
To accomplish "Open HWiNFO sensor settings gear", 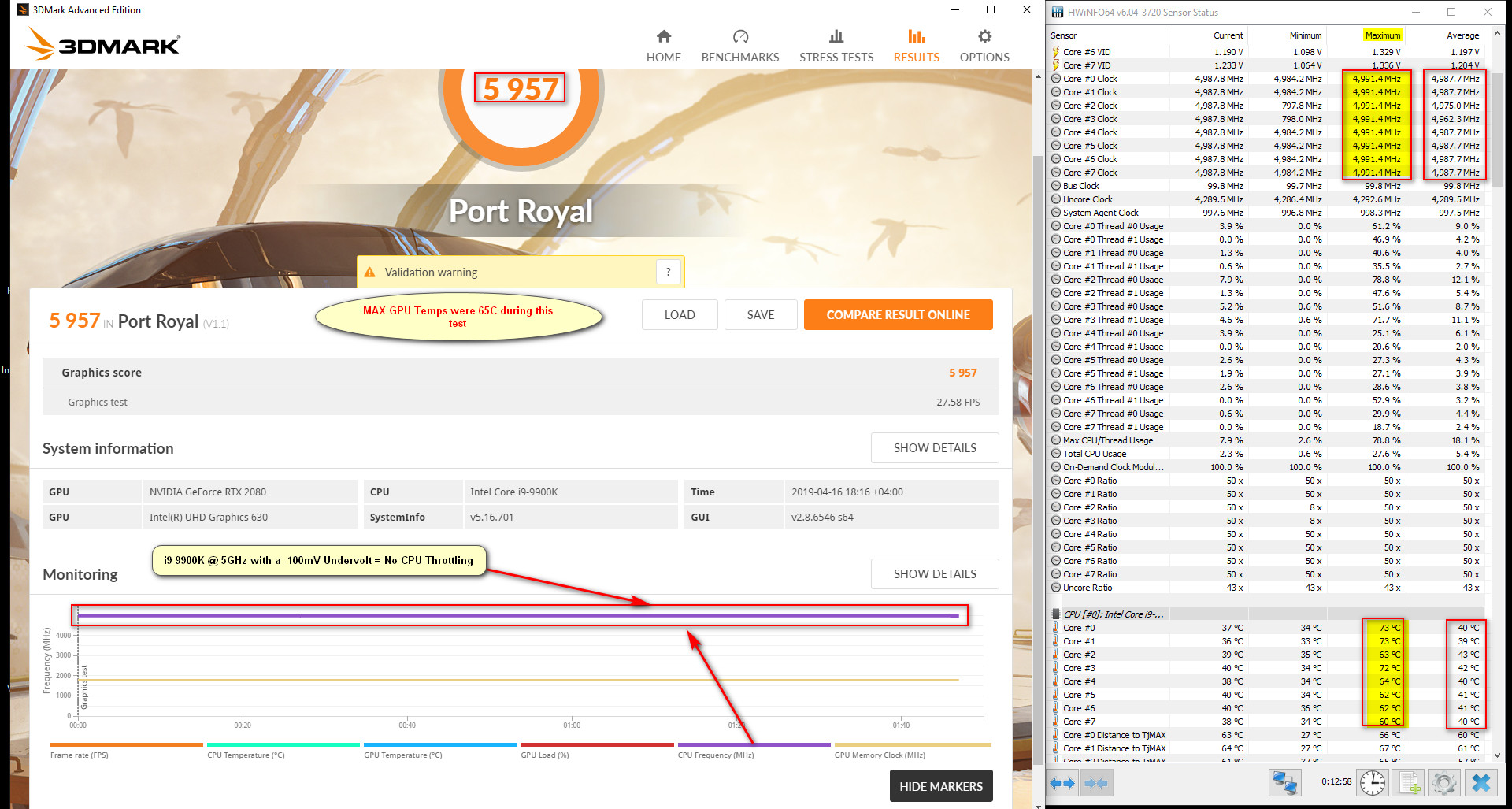I will (x=1443, y=783).
